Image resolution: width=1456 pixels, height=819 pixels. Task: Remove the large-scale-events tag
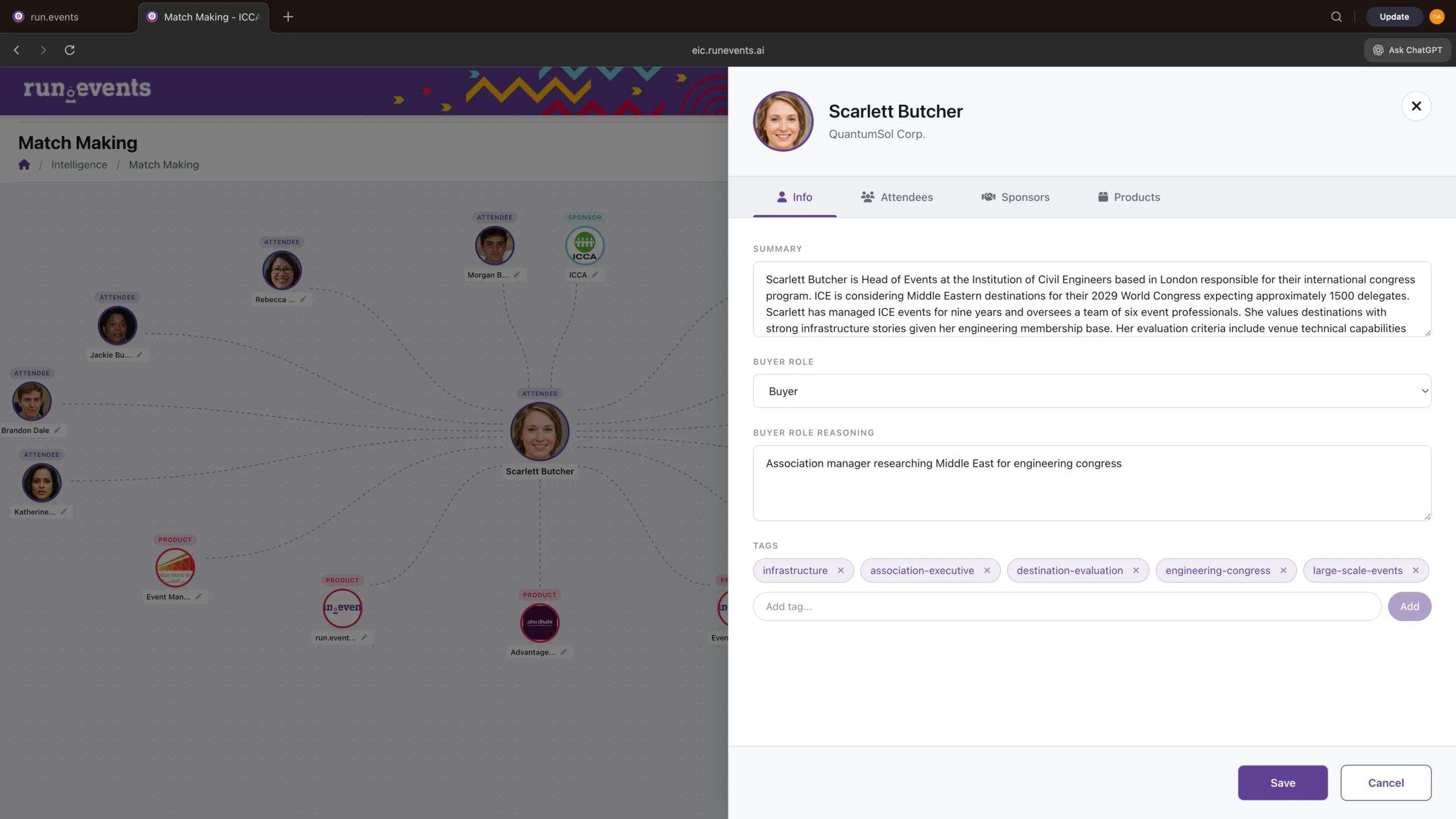tap(1416, 570)
